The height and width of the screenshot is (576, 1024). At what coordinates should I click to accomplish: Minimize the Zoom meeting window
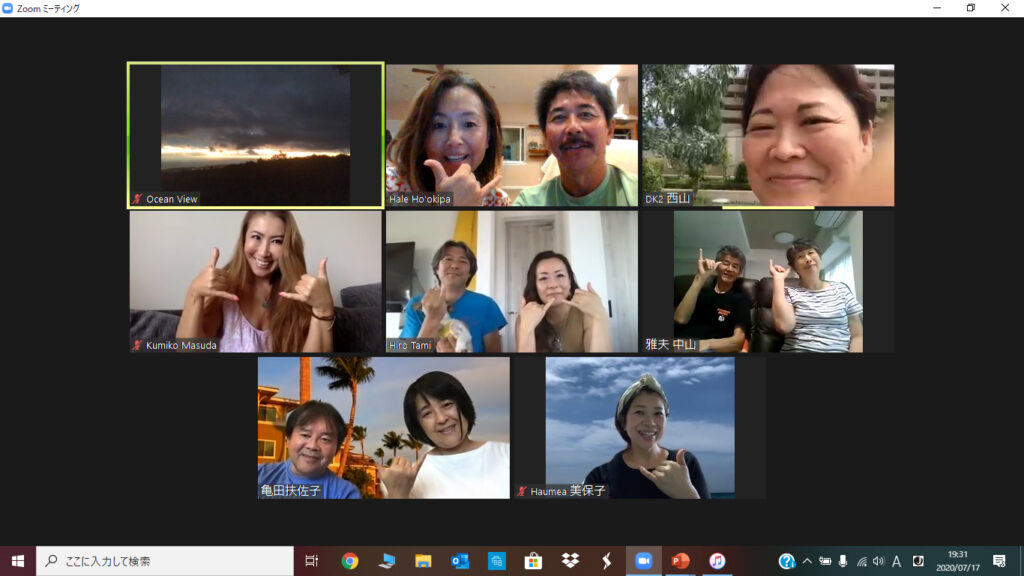pos(937,8)
